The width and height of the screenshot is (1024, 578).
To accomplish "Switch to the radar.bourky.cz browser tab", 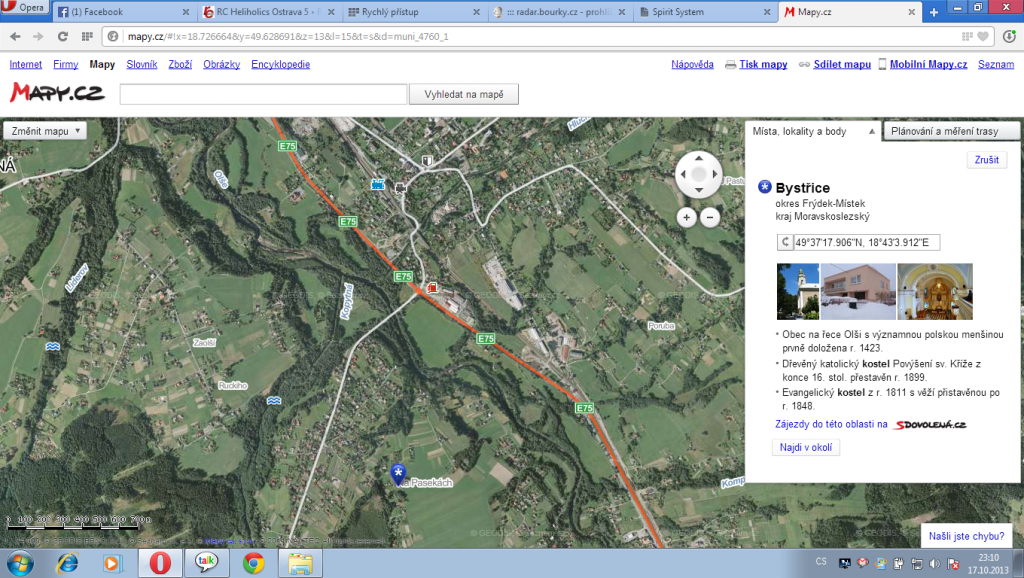I will (x=561, y=12).
